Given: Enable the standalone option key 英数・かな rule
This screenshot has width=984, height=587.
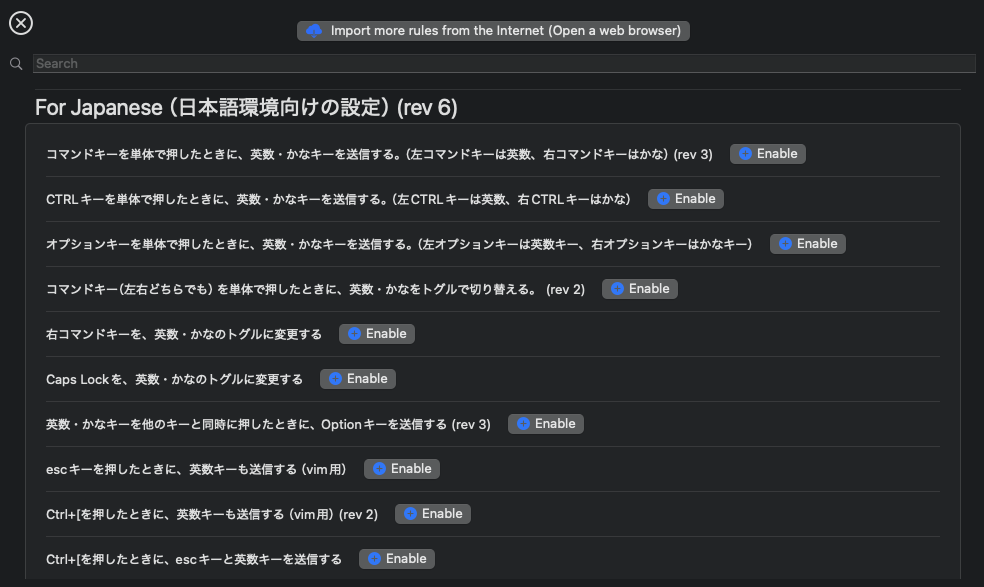Looking at the screenshot, I should pyautogui.click(x=807, y=243).
